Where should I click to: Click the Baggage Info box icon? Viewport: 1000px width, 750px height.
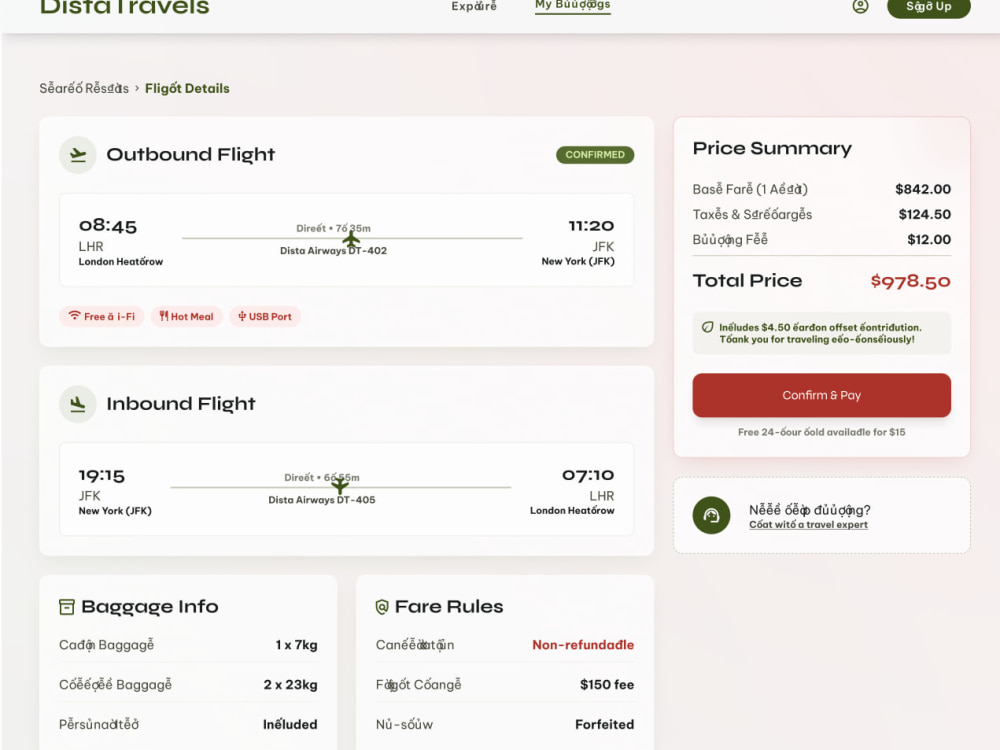pyautogui.click(x=66, y=607)
